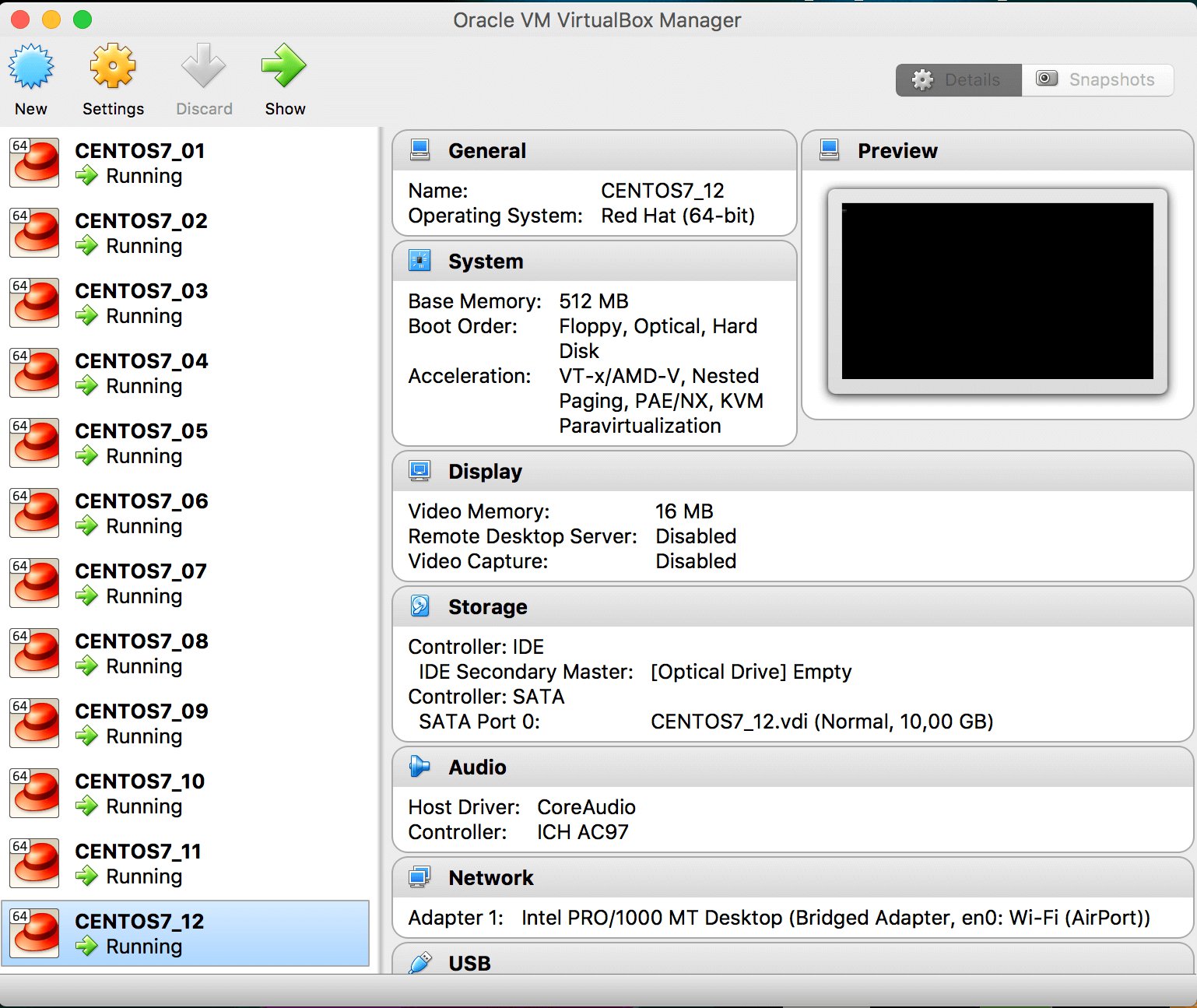Open Settings with the gear icon

(113, 66)
